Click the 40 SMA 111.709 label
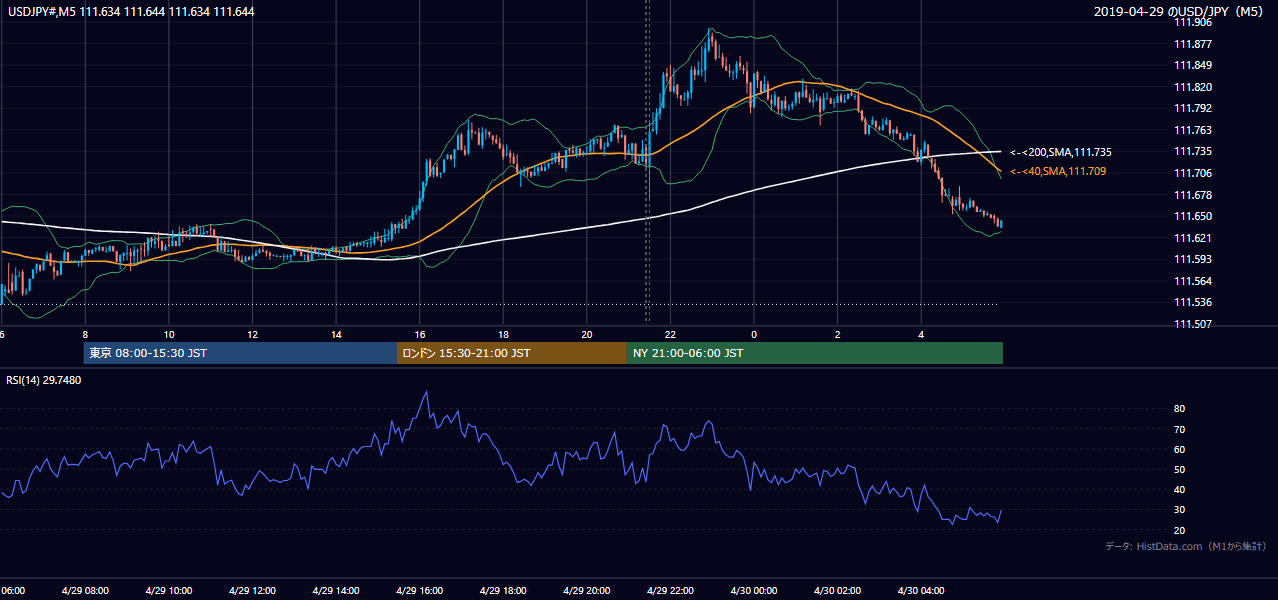The height and width of the screenshot is (600, 1278). (1058, 172)
